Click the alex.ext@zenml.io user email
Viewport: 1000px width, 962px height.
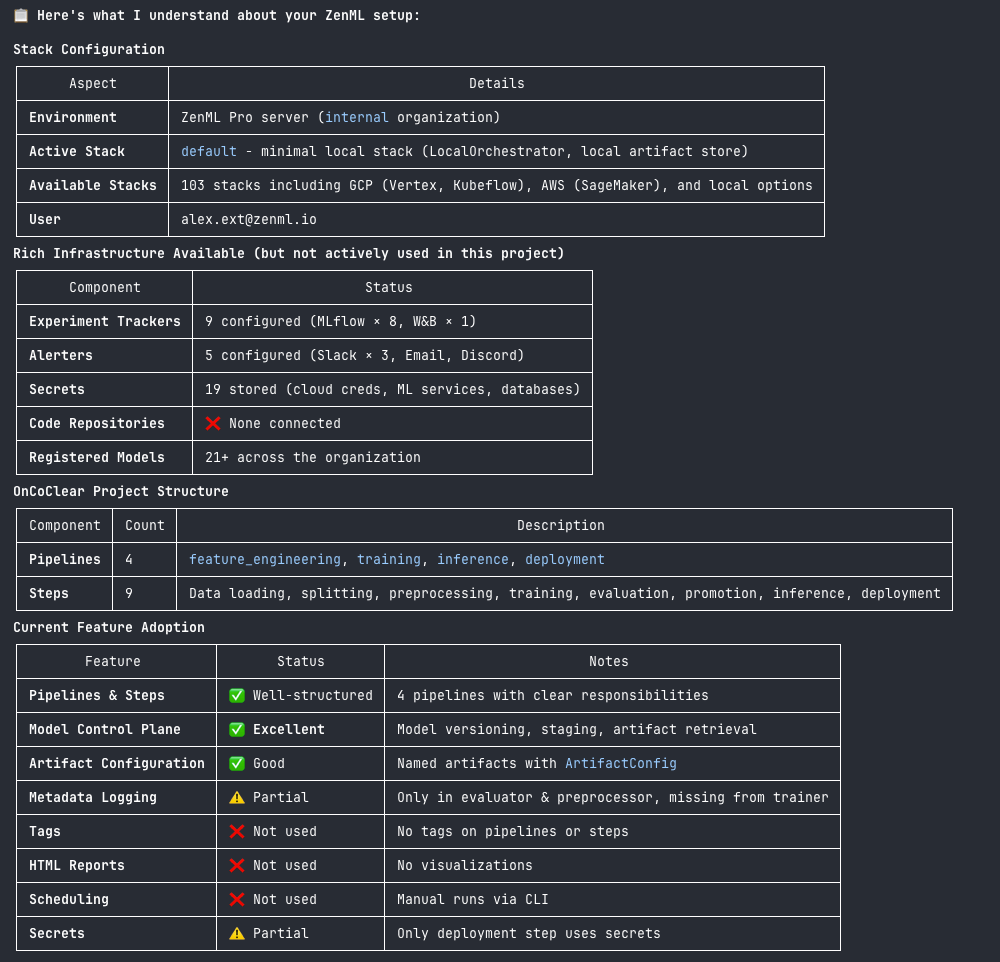coord(248,219)
